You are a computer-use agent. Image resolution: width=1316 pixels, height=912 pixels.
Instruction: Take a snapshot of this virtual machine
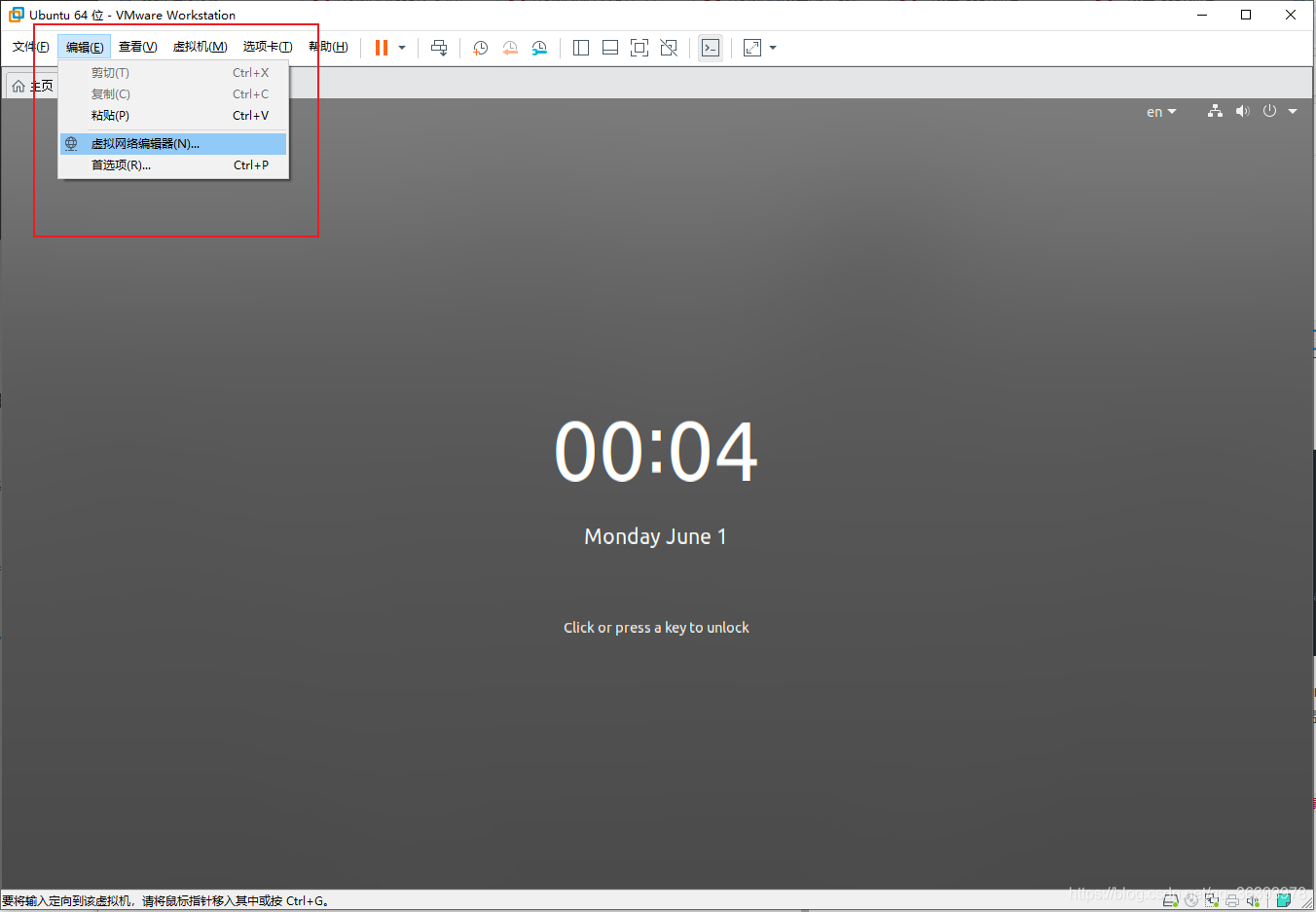click(481, 48)
